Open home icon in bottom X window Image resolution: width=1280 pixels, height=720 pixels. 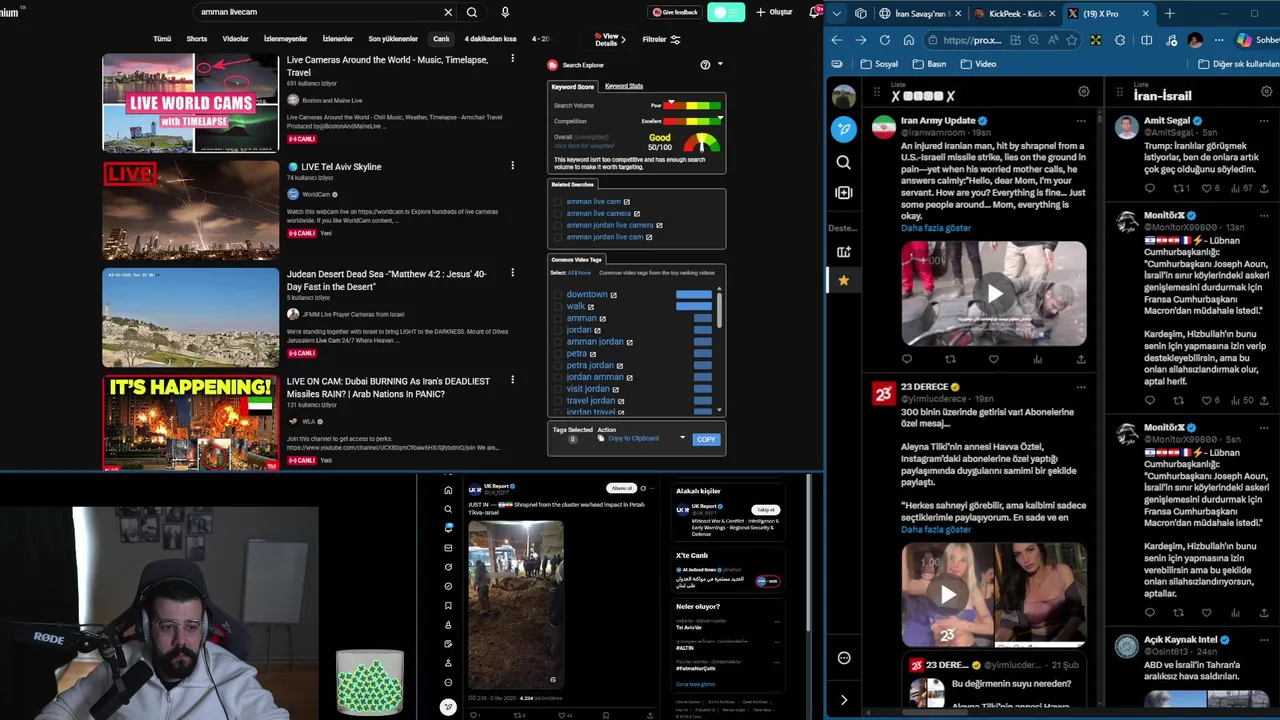(x=448, y=490)
